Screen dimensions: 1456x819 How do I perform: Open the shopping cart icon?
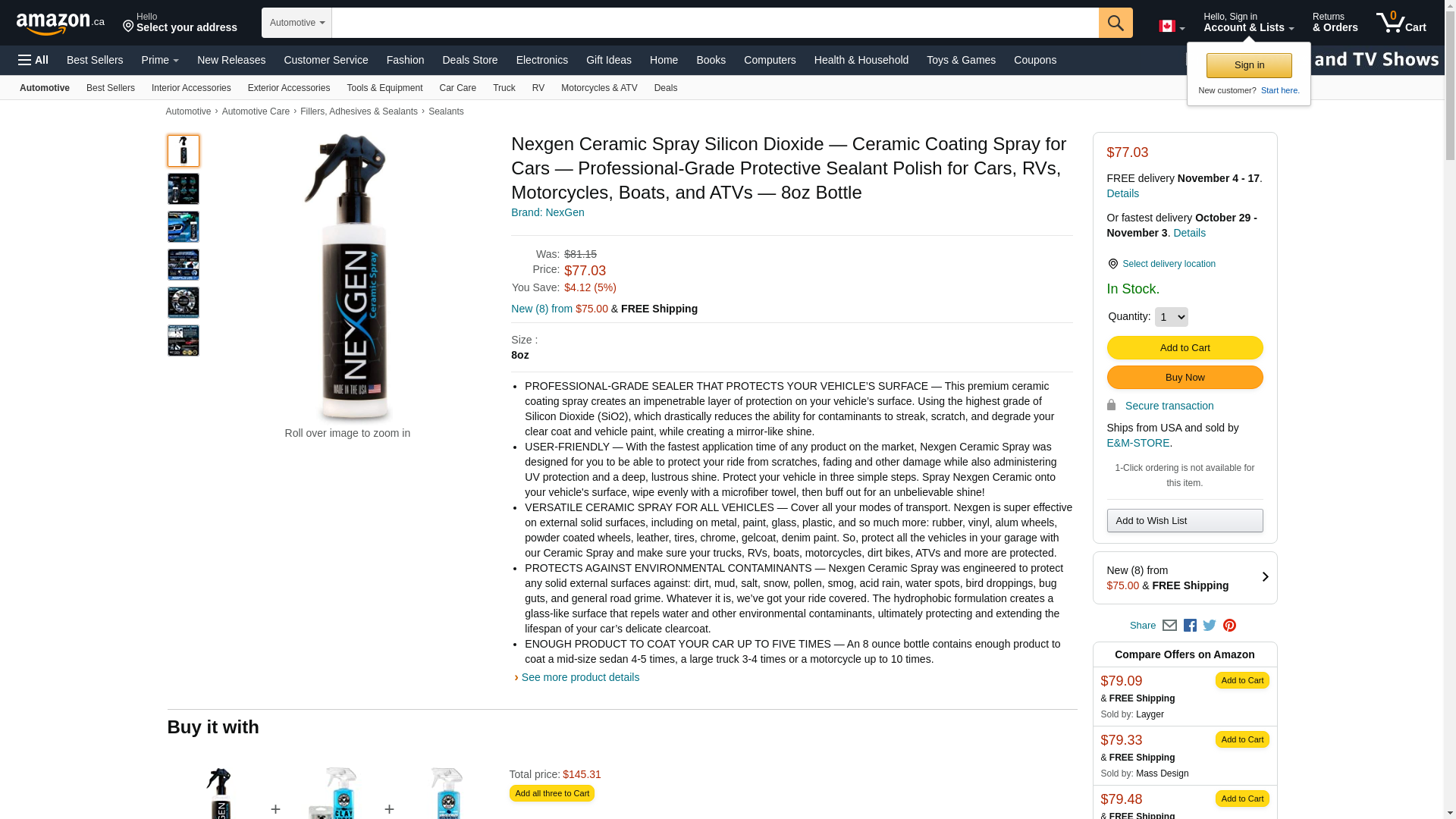coord(1401,23)
